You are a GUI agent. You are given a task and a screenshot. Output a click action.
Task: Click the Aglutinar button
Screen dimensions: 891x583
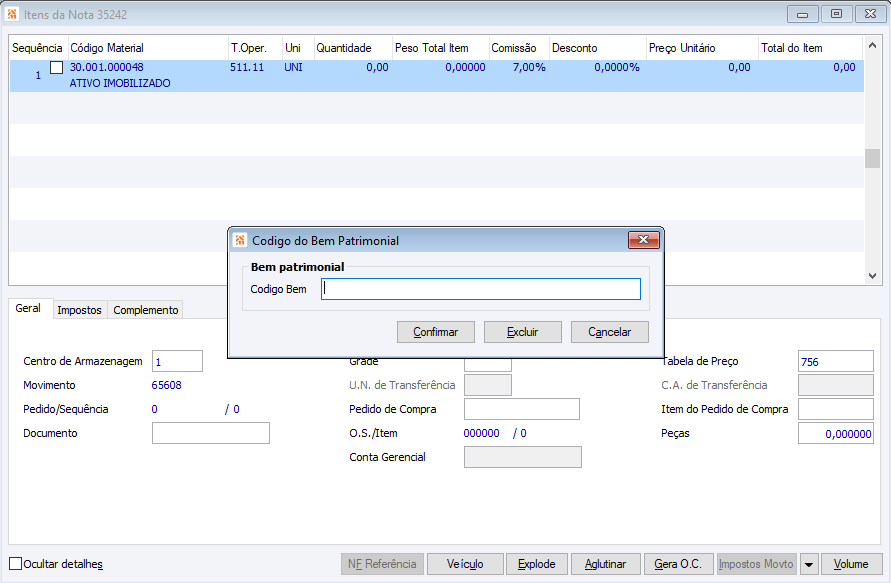coord(606,564)
